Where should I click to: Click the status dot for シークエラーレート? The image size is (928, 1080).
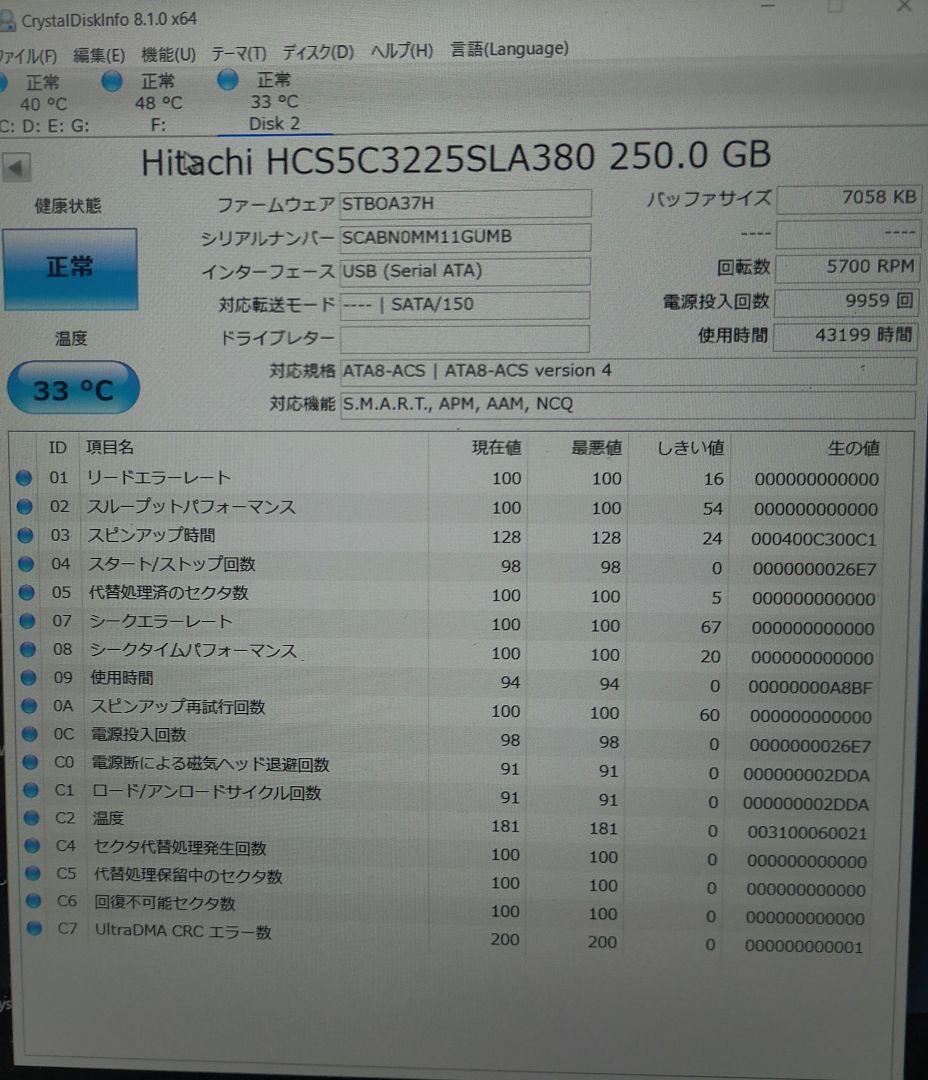28,621
